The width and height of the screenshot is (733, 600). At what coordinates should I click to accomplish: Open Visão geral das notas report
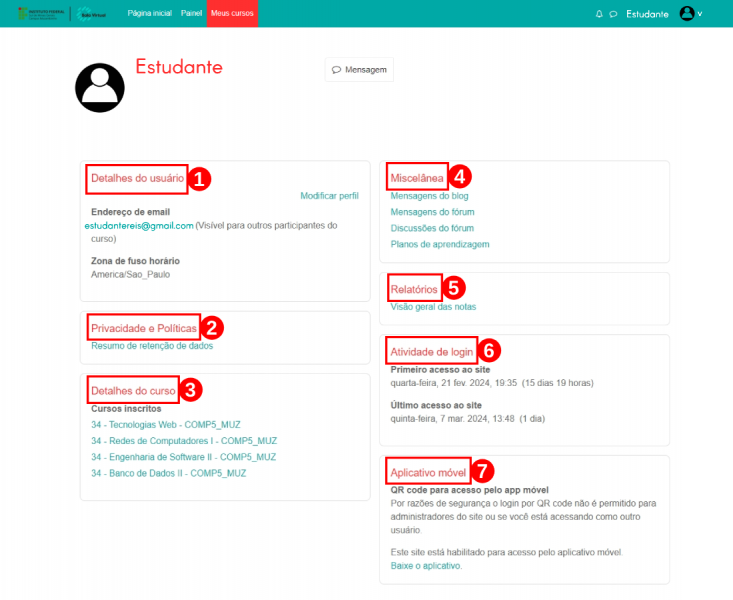tap(433, 307)
